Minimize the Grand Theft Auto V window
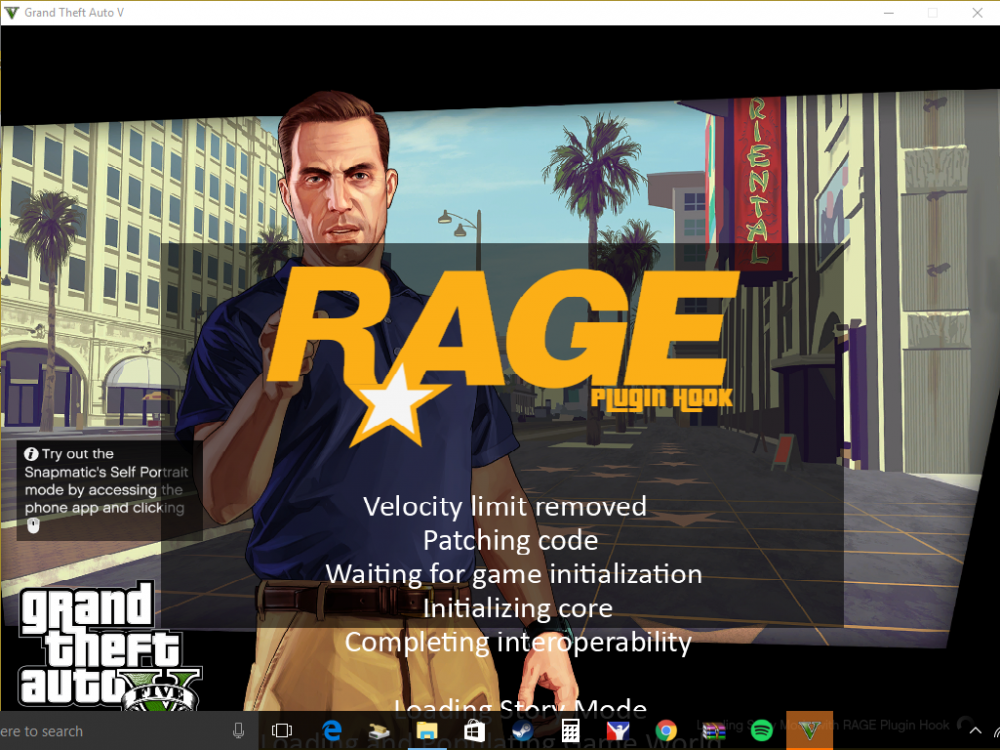This screenshot has height=750, width=1000. [888, 13]
